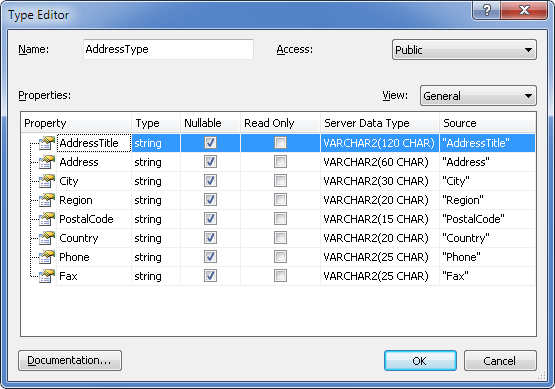Enable Read Only for City
The width and height of the screenshot is (555, 389).
point(280,181)
